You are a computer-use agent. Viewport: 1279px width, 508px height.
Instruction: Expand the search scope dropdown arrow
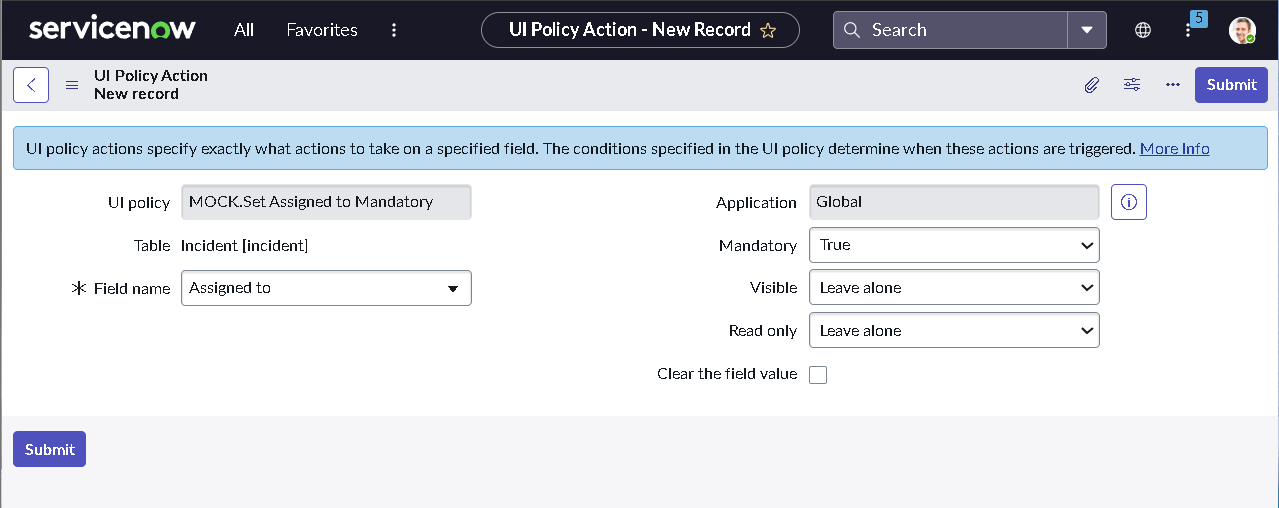point(1087,30)
